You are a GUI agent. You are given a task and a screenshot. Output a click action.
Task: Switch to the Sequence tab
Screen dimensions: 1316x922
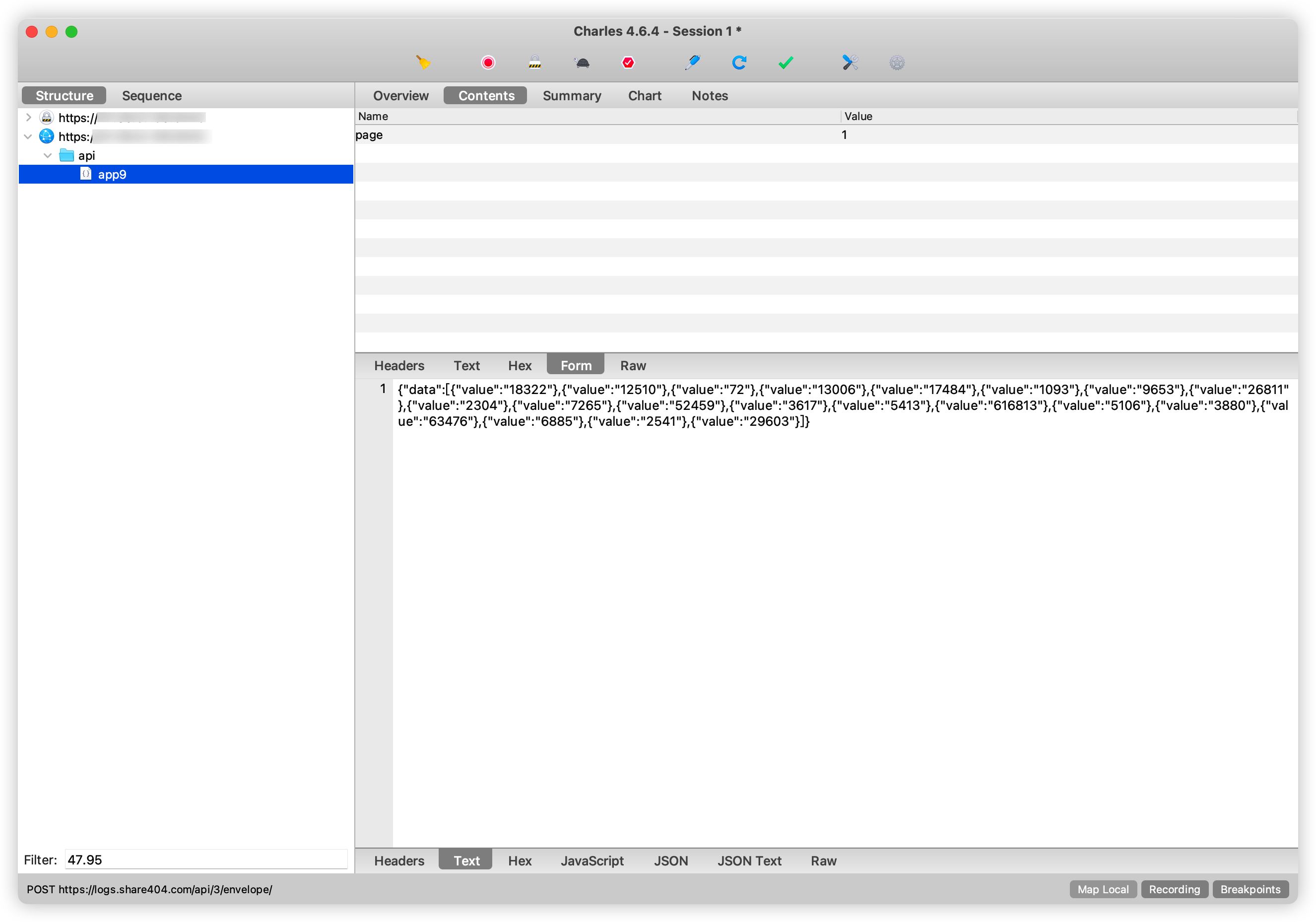pyautogui.click(x=151, y=96)
